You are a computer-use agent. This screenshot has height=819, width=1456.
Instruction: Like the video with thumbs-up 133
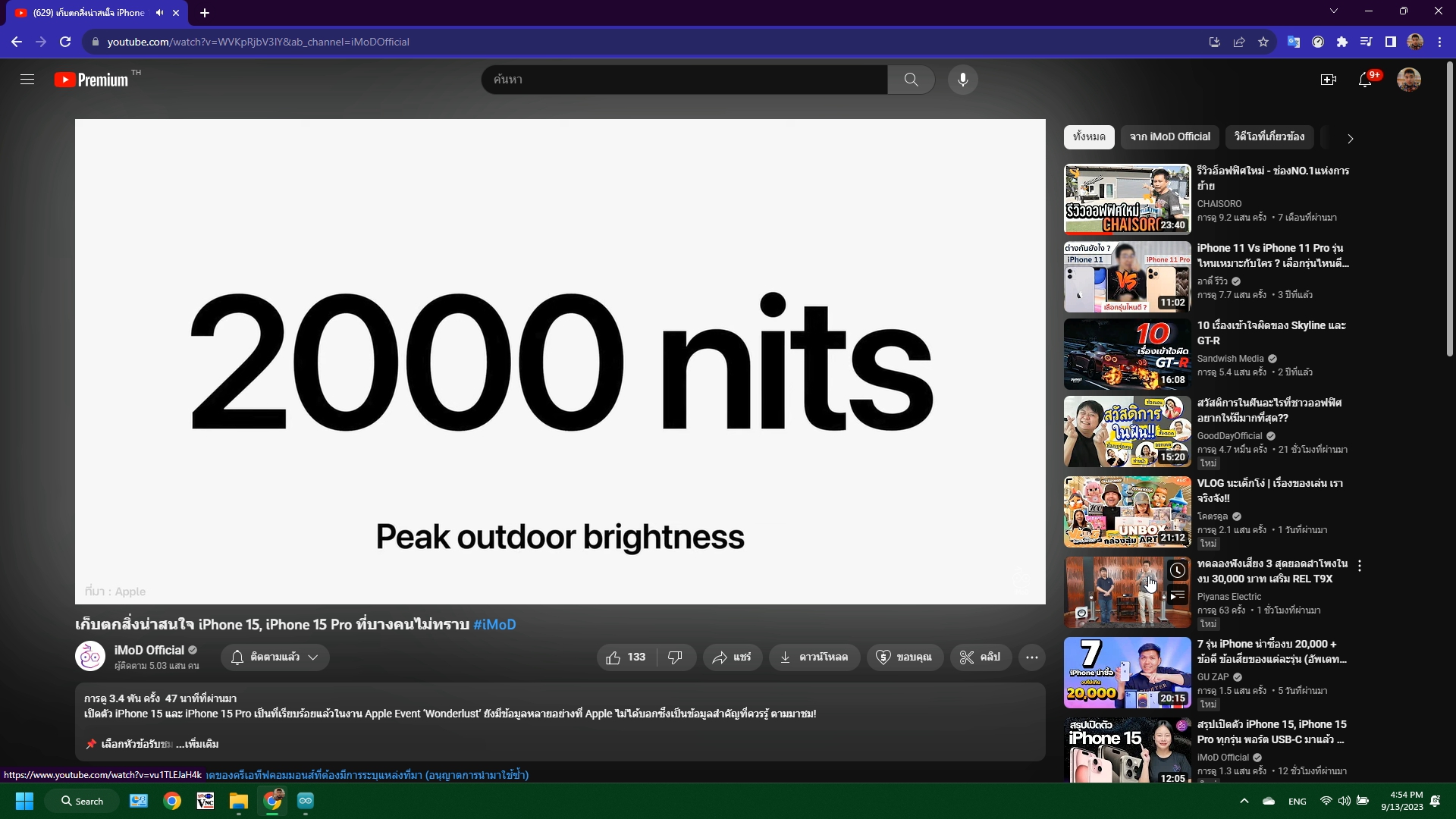coord(626,657)
